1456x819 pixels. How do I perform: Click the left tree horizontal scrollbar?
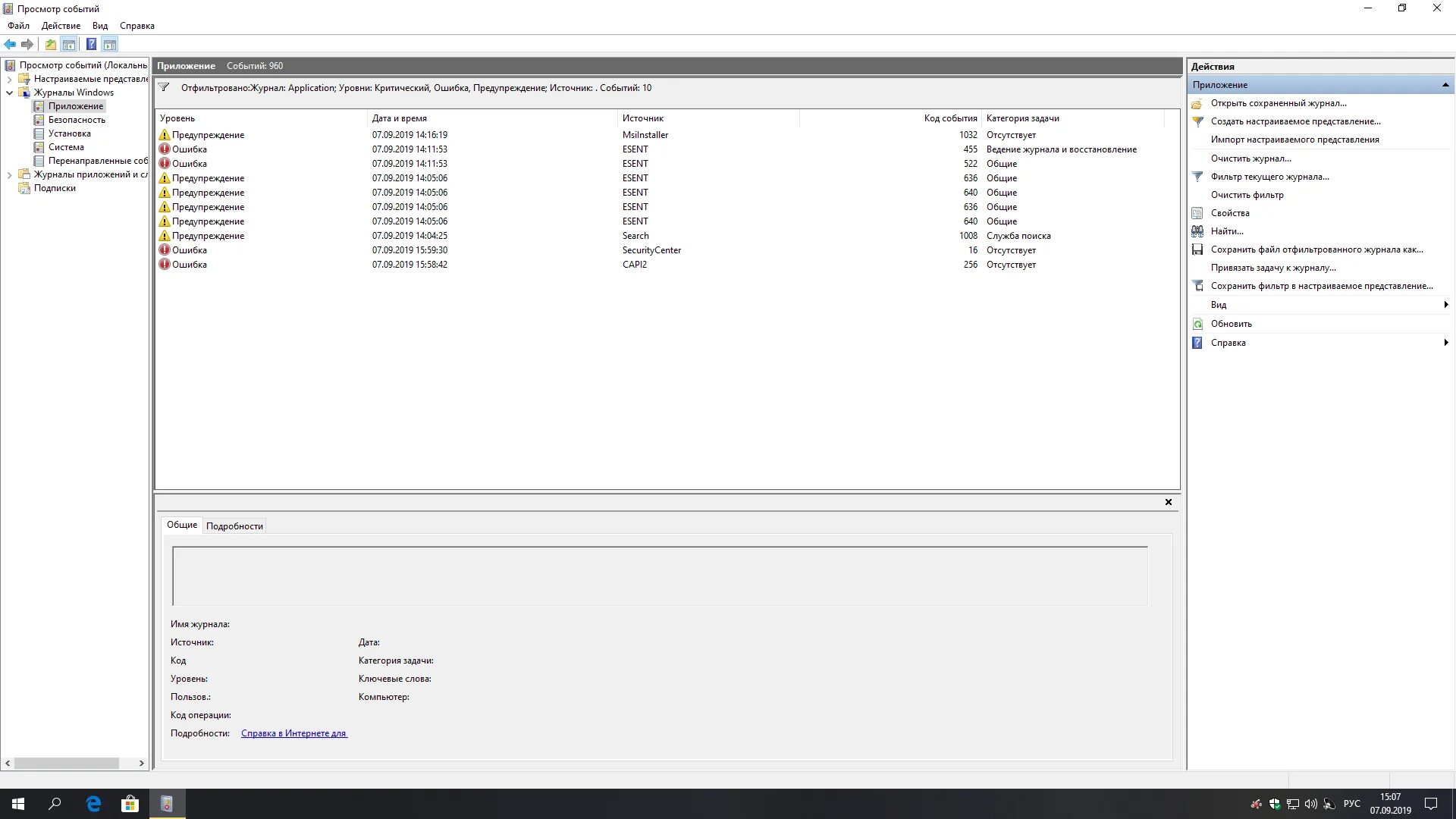point(67,763)
